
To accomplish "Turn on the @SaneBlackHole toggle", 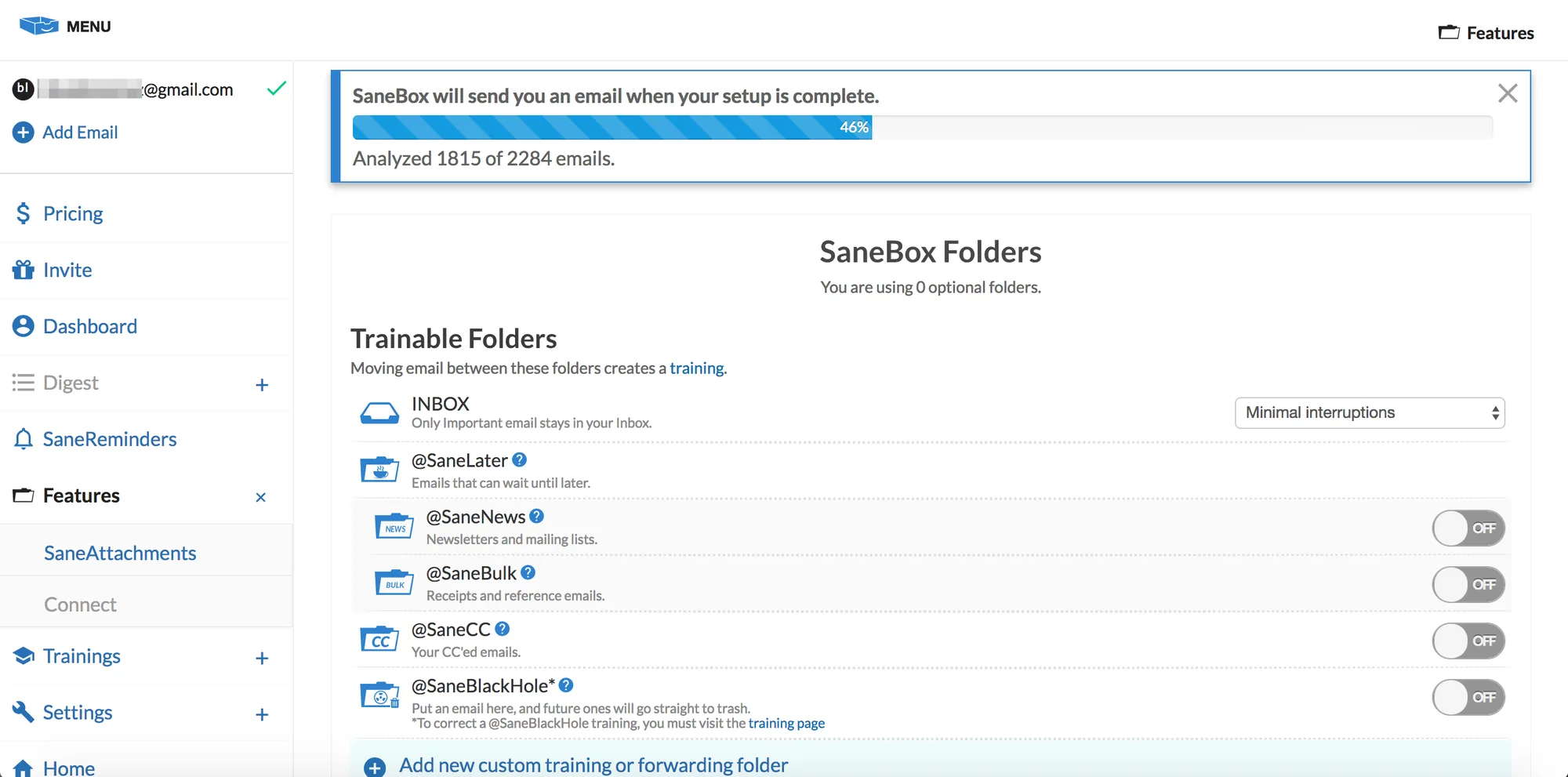I will click(x=1468, y=698).
